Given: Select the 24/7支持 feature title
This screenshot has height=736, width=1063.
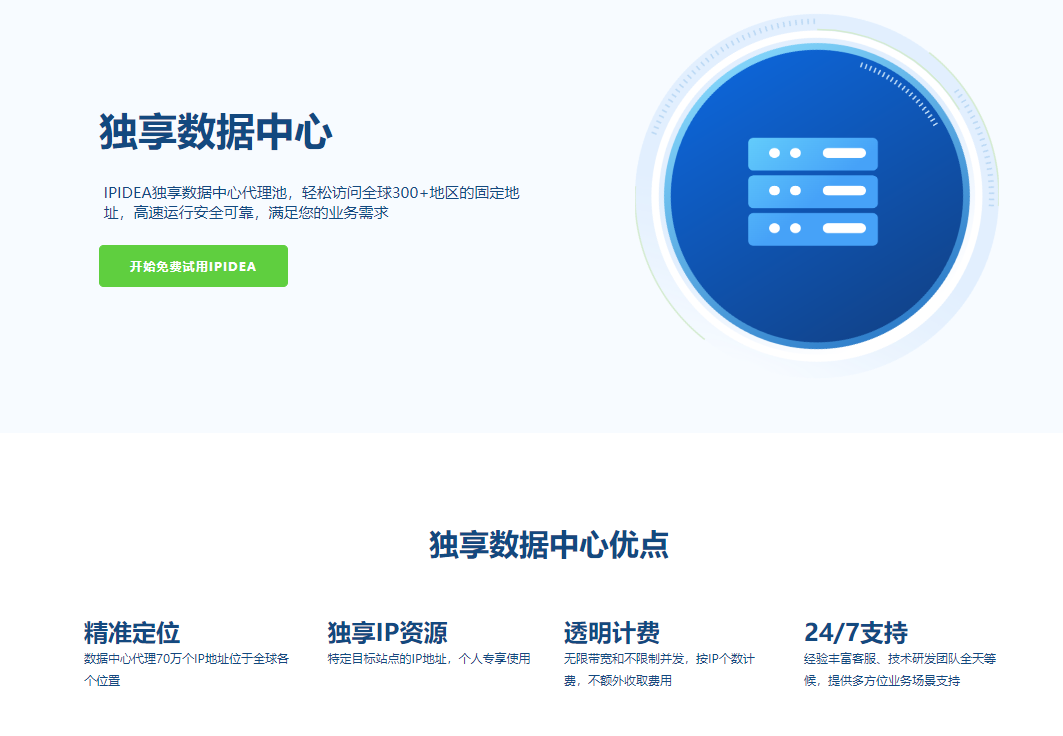Looking at the screenshot, I should [856, 632].
